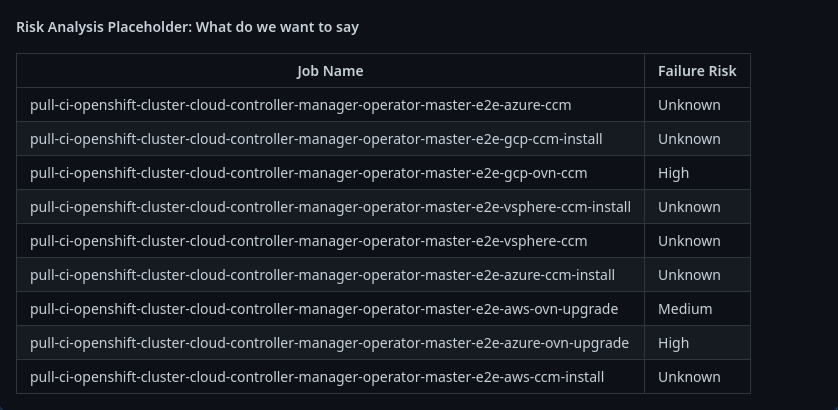The image size is (838, 410).
Task: Click Unknown risk in the e2e-vsphere-ccm-install row
Action: pyautogui.click(x=689, y=207)
